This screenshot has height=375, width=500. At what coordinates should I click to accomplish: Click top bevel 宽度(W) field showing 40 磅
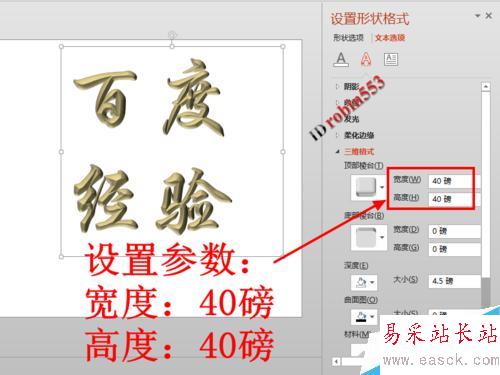(454, 181)
